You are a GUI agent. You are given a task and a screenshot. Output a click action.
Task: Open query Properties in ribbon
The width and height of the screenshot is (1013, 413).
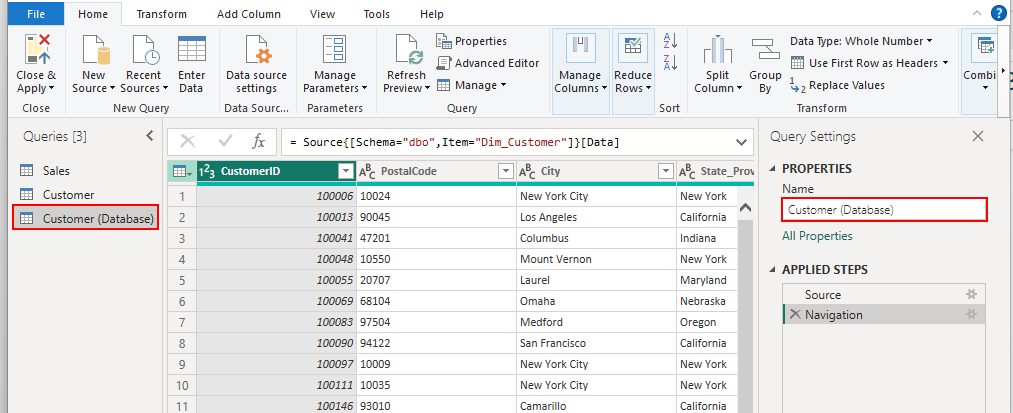point(472,41)
